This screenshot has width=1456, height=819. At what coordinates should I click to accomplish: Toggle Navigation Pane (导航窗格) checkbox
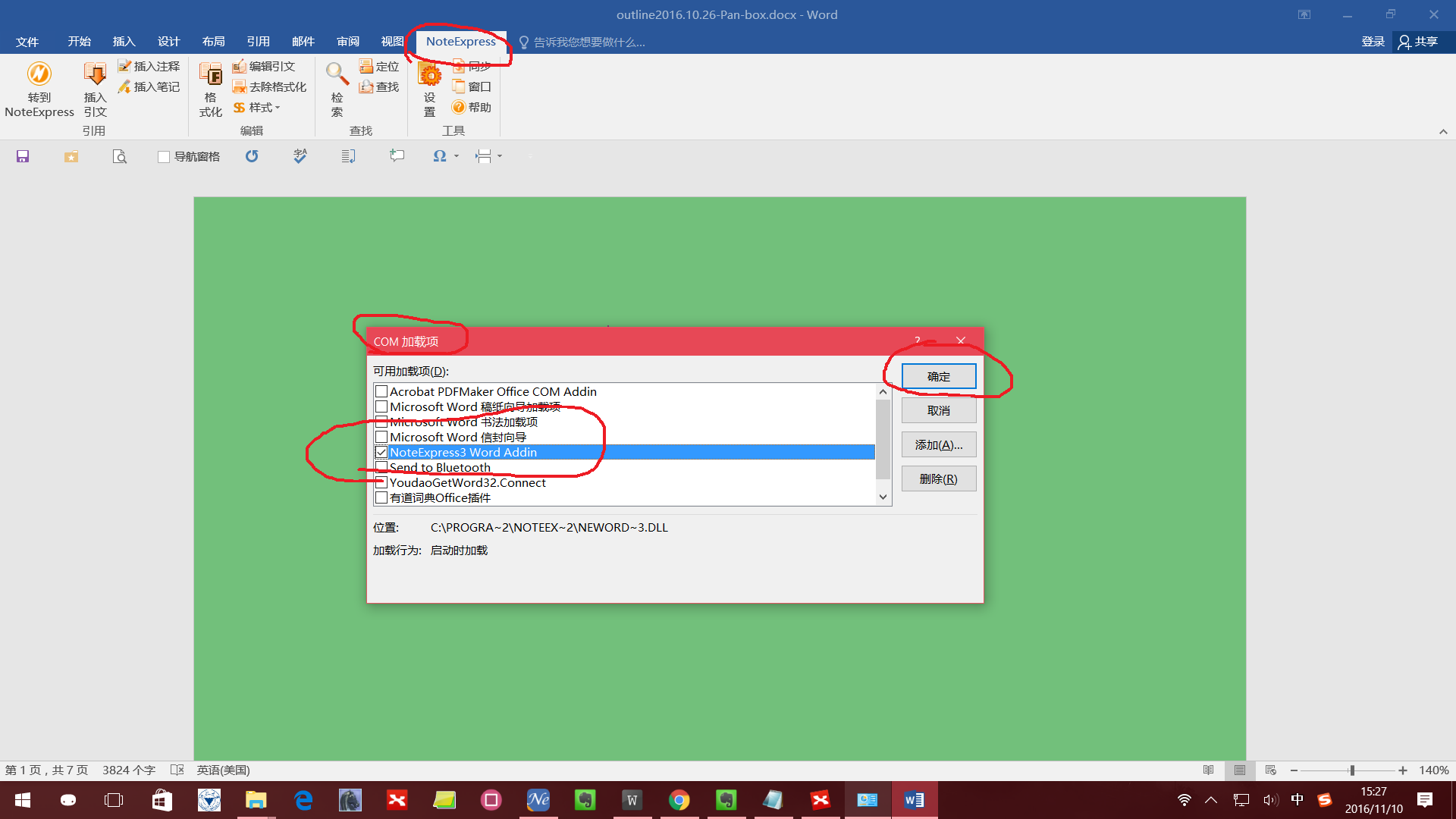click(x=164, y=157)
